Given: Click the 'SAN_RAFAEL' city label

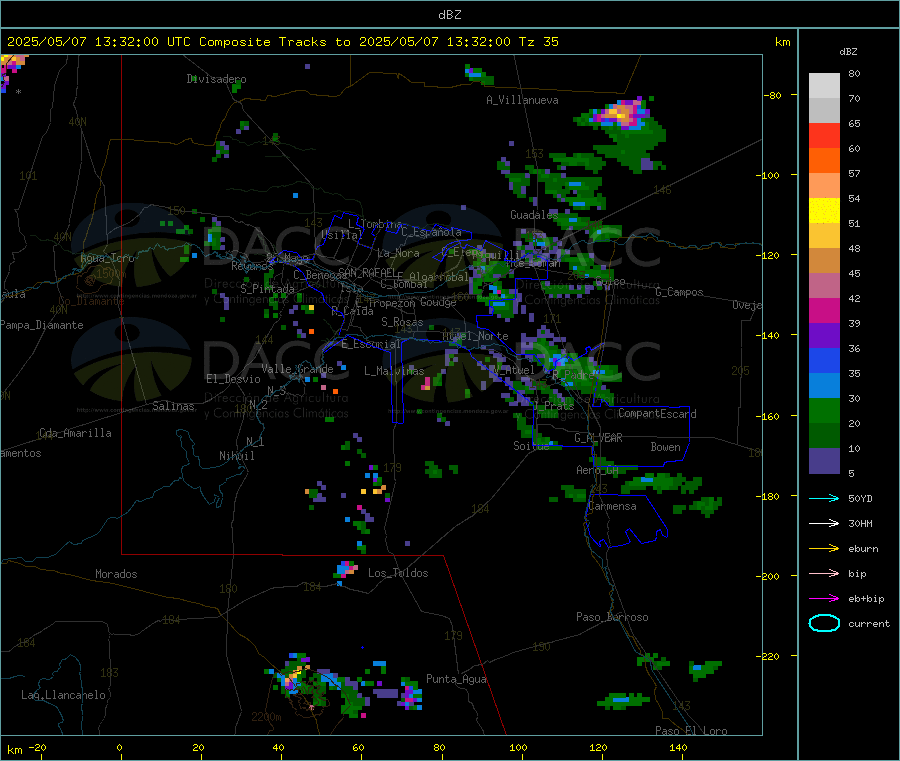Looking at the screenshot, I should pos(367,272).
